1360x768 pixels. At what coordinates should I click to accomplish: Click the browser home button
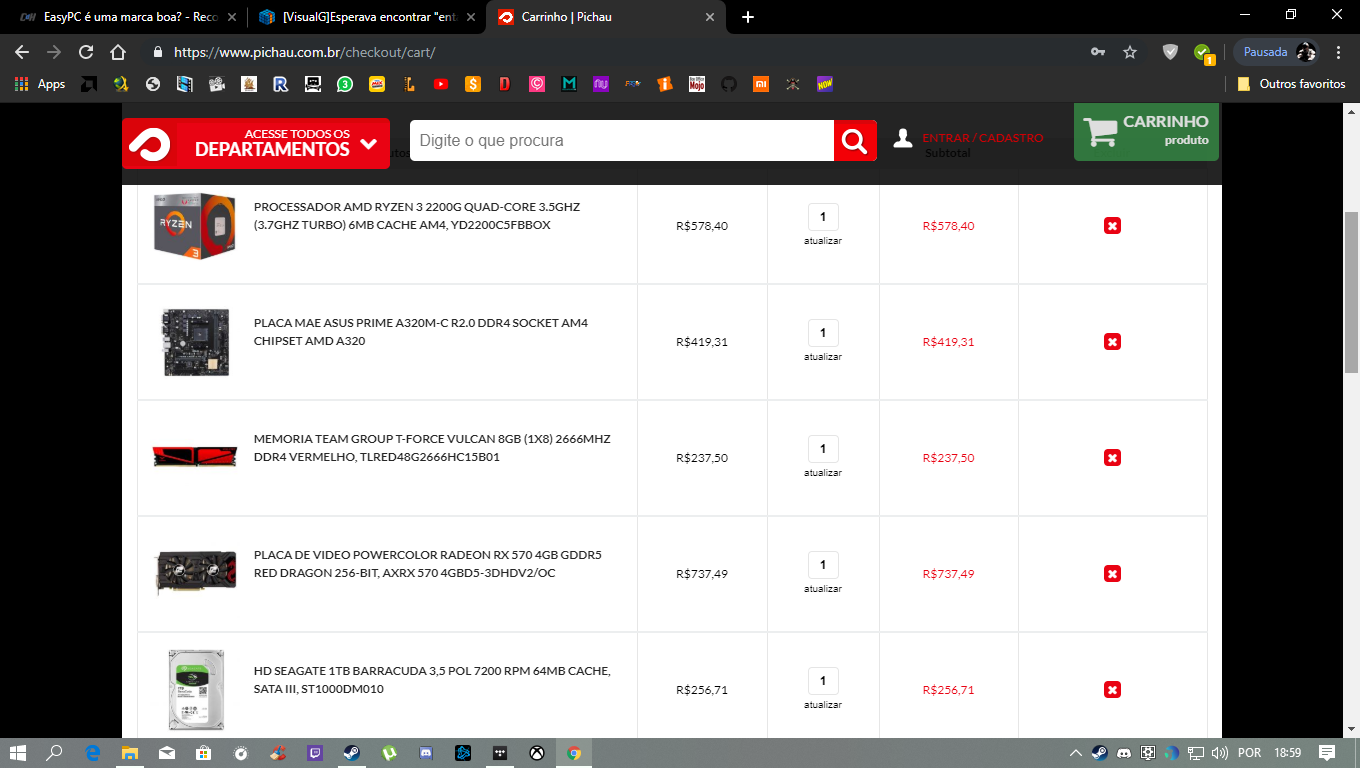118,52
